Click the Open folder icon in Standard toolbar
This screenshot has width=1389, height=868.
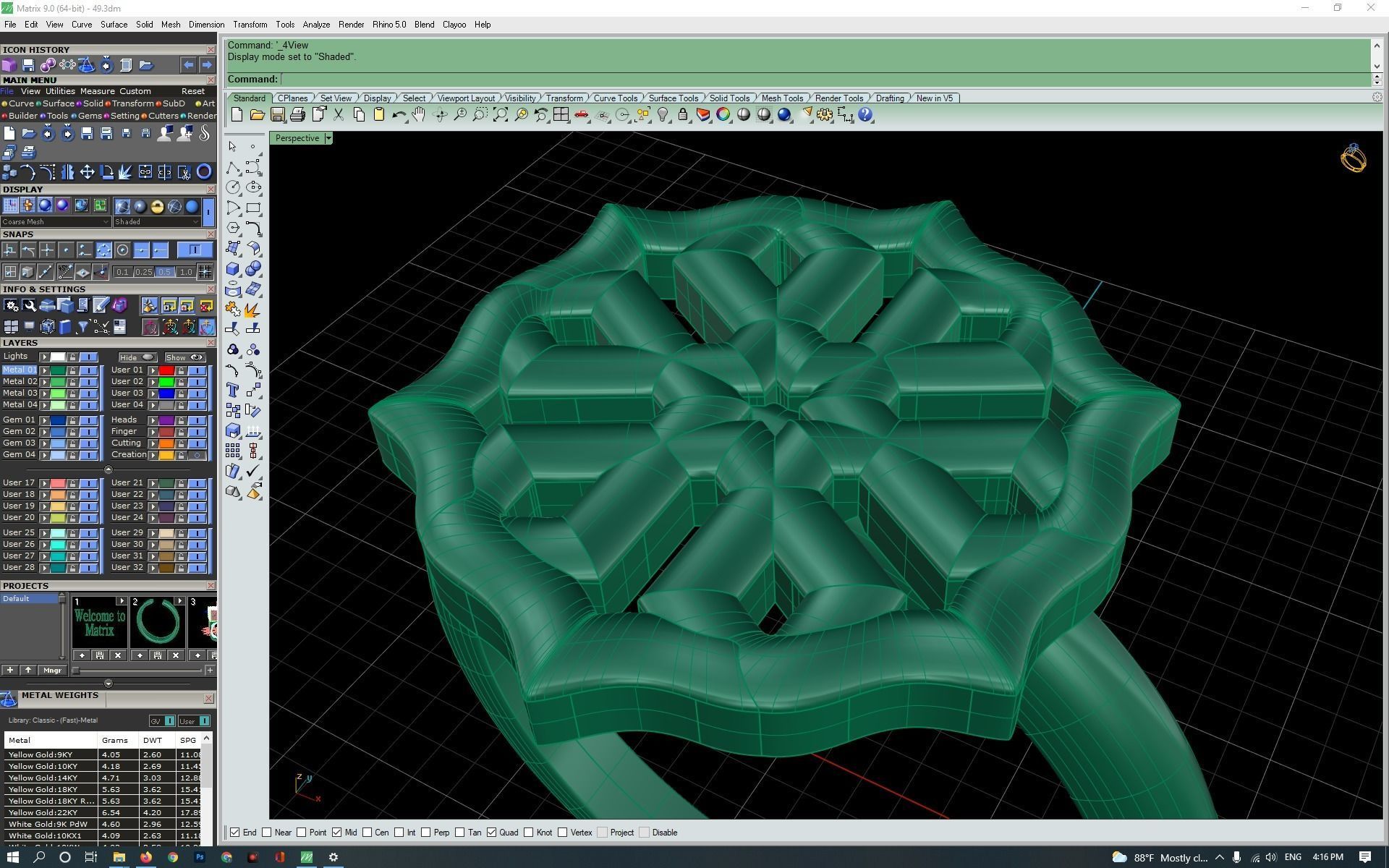[x=257, y=114]
